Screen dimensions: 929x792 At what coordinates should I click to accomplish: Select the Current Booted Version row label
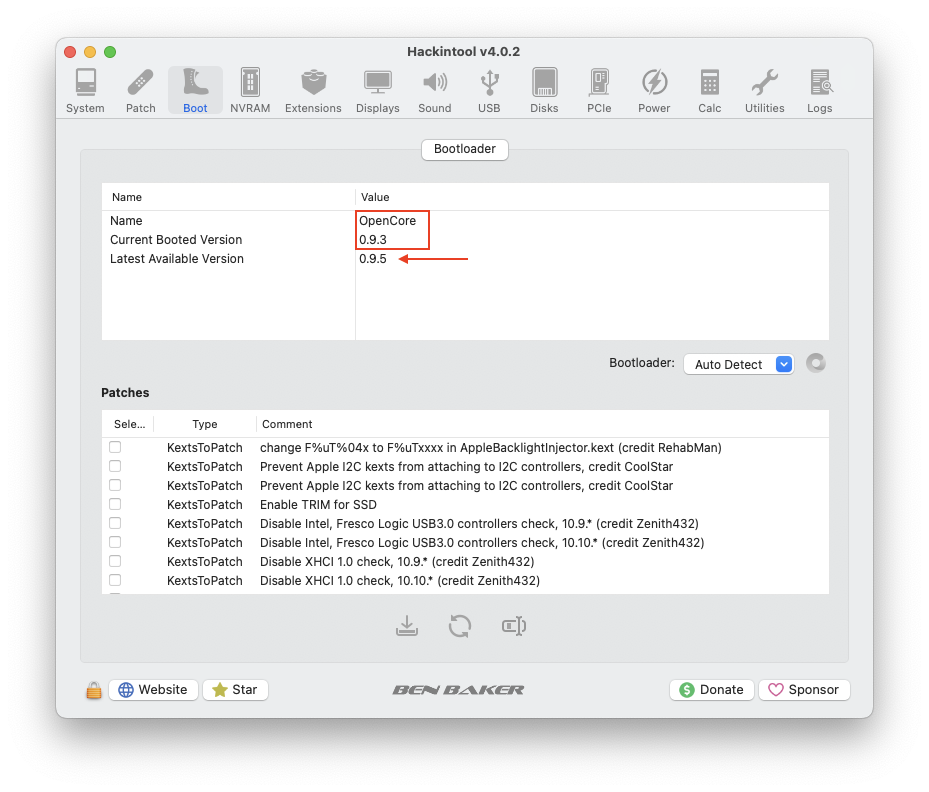pyautogui.click(x=176, y=240)
